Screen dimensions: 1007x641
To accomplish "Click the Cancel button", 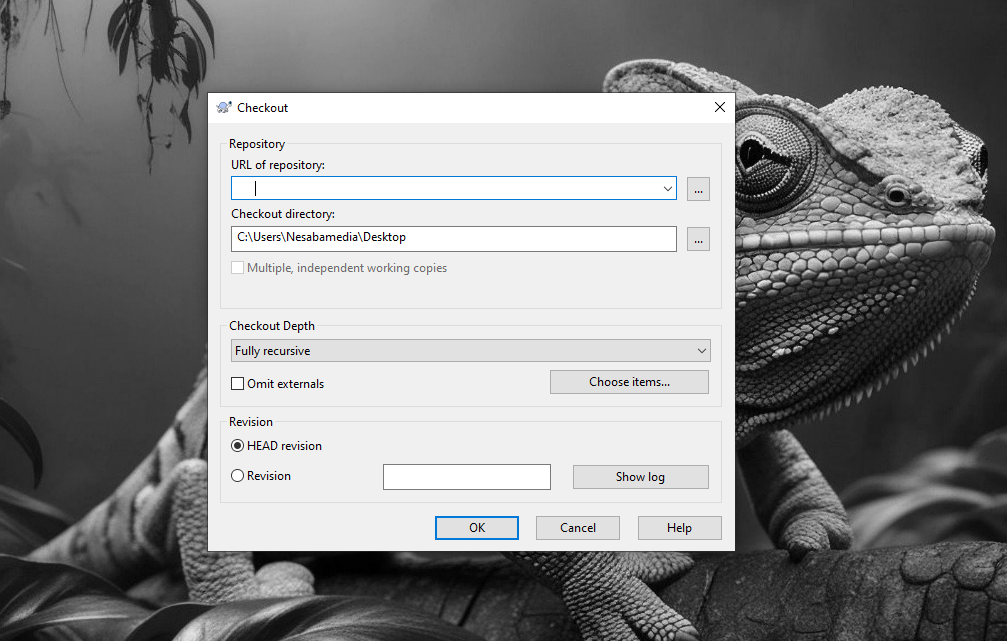I will 578,528.
